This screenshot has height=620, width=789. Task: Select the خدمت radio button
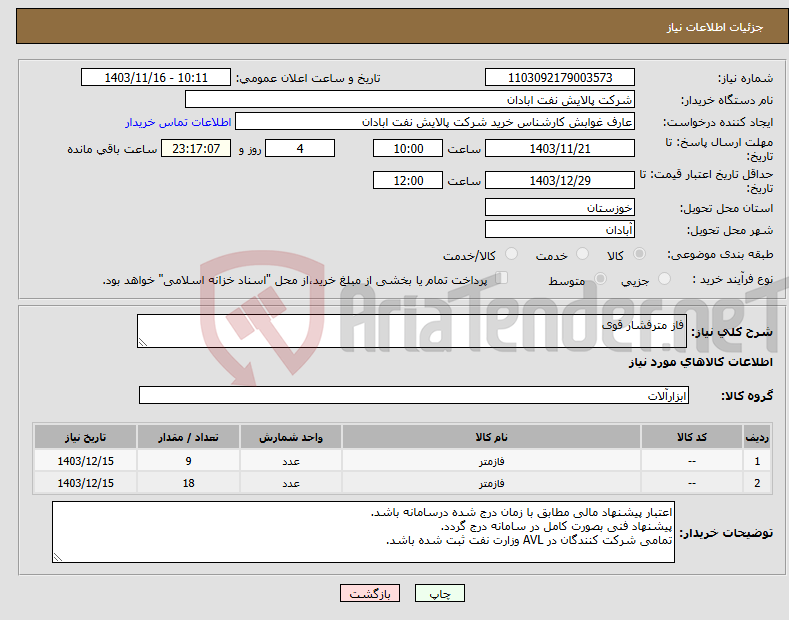pos(582,254)
